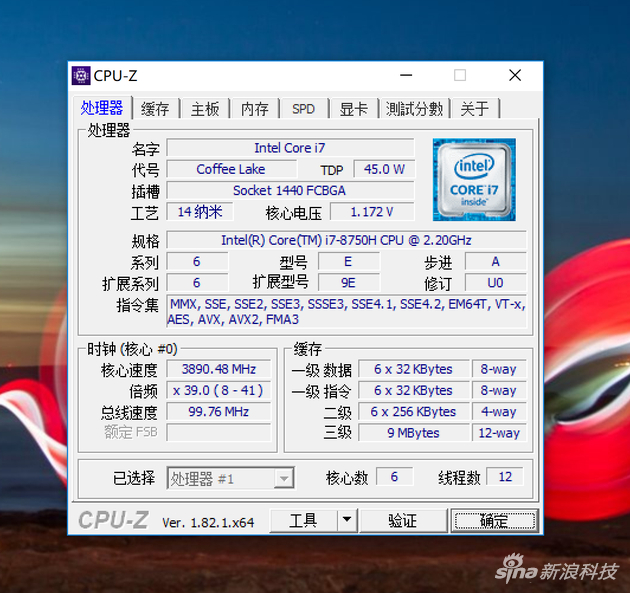The width and height of the screenshot is (630, 593).
Task: Click the 修订 value 'U0'
Action: (495, 283)
